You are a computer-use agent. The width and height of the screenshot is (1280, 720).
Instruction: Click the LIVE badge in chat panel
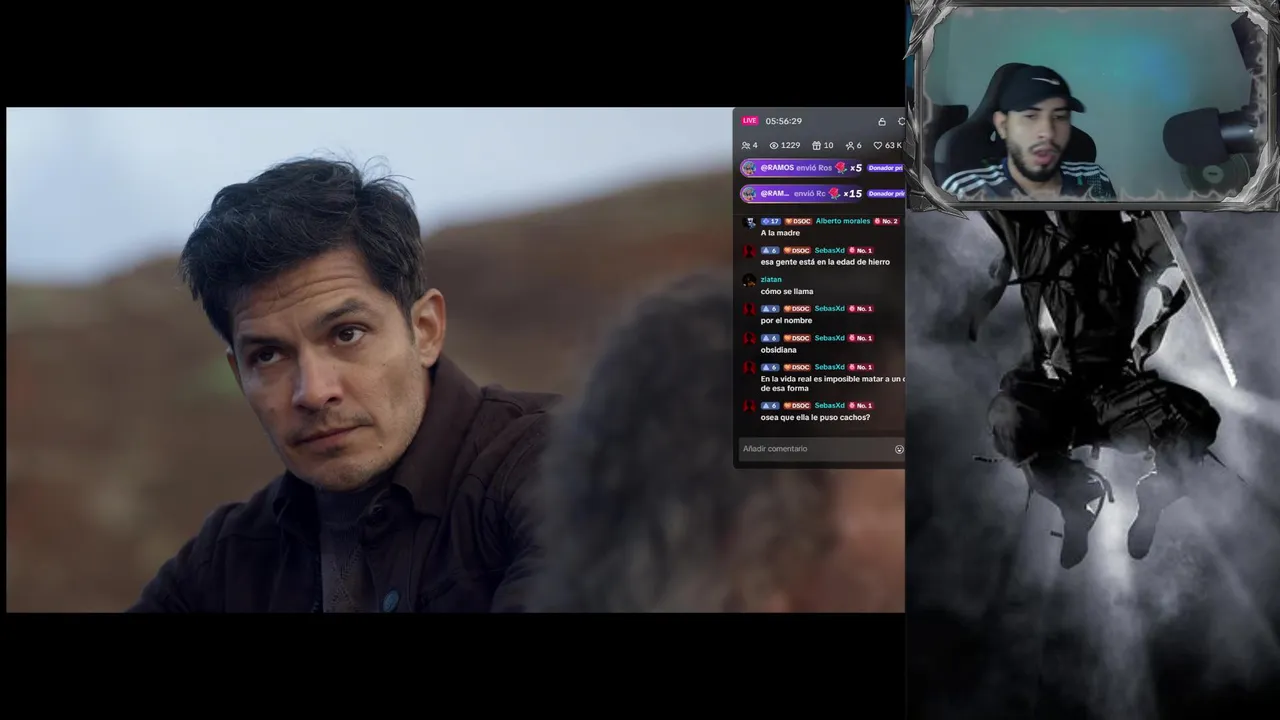(750, 121)
